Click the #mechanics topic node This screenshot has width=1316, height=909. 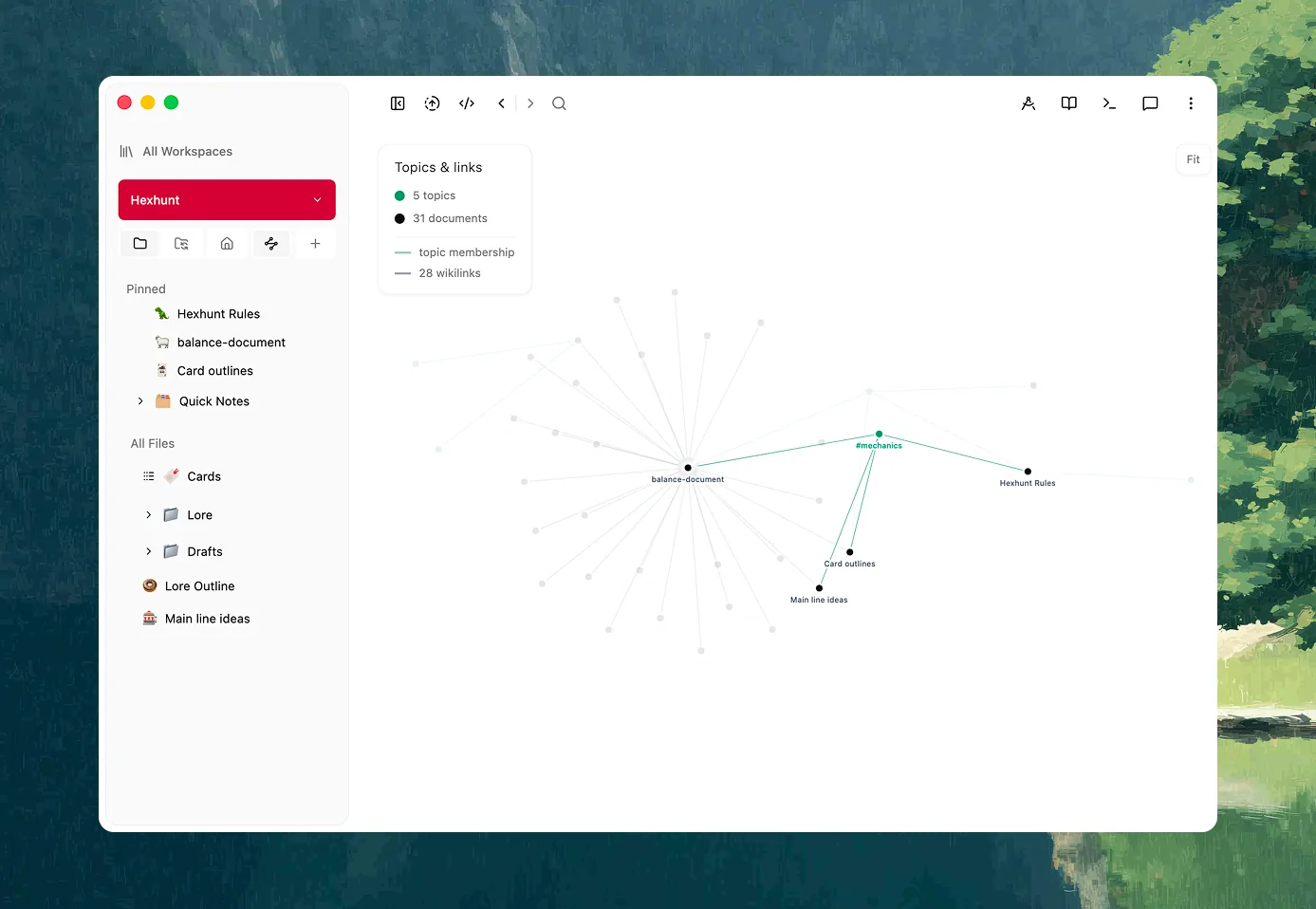pos(880,435)
